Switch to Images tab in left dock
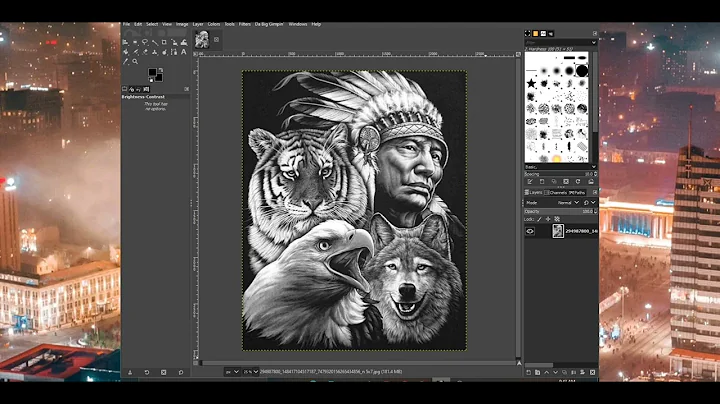 click(x=146, y=89)
